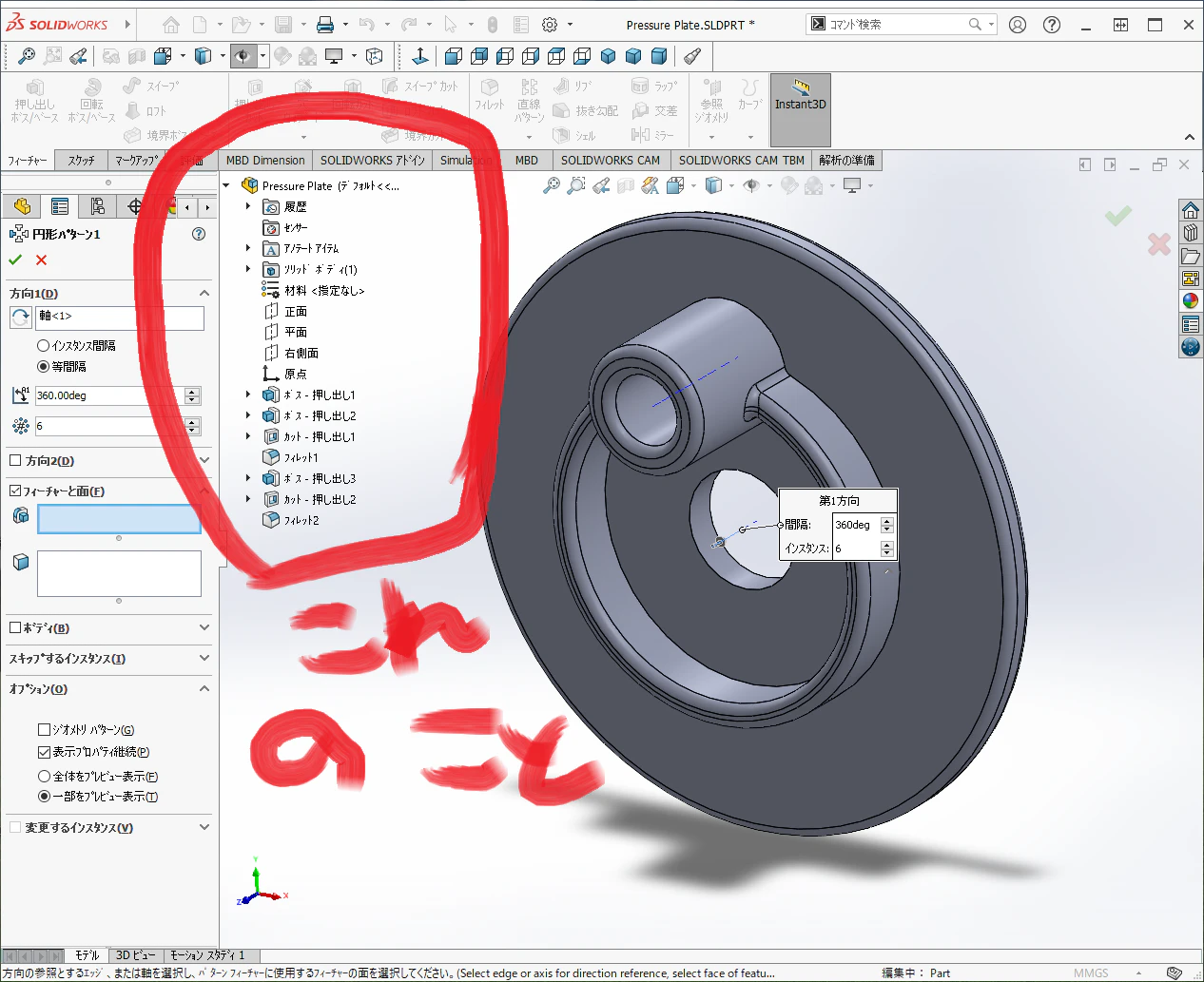Select フィレット2 in the feature tree
Image resolution: width=1204 pixels, height=982 pixels.
(301, 520)
